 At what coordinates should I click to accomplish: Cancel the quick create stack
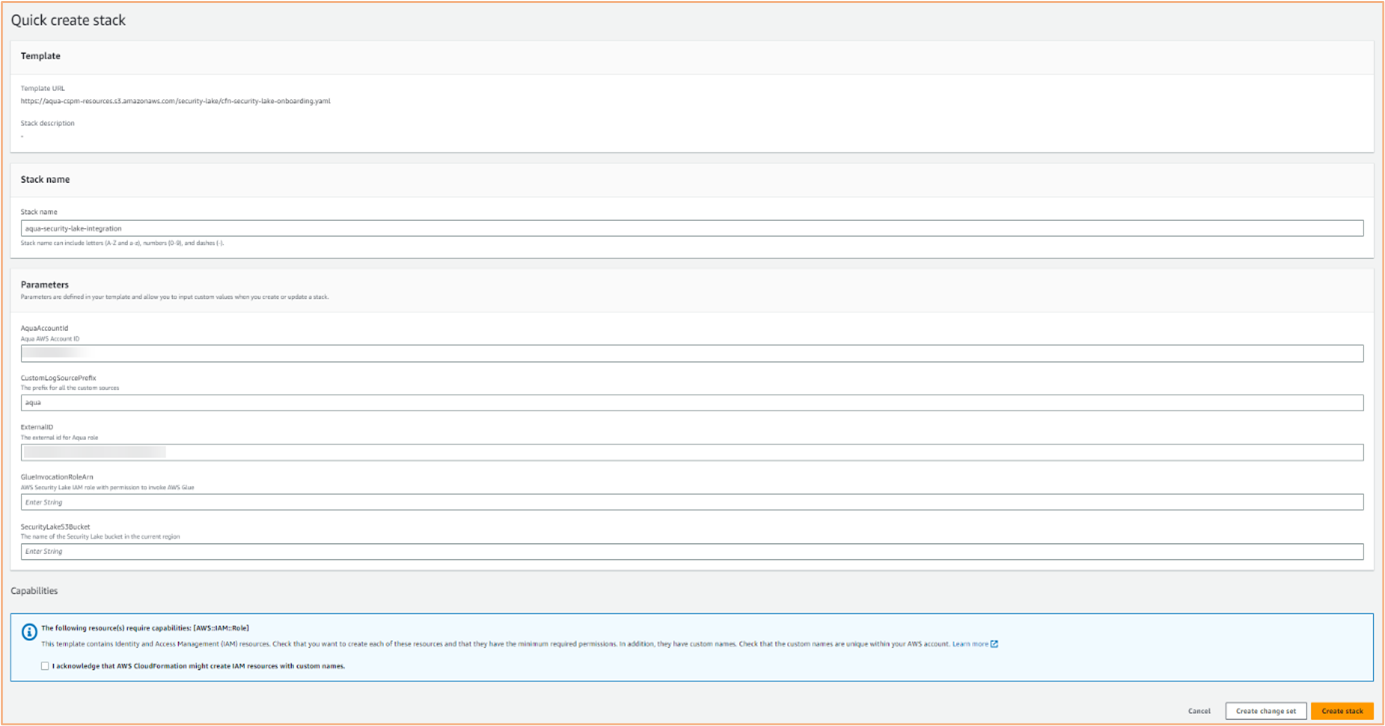click(x=1199, y=711)
